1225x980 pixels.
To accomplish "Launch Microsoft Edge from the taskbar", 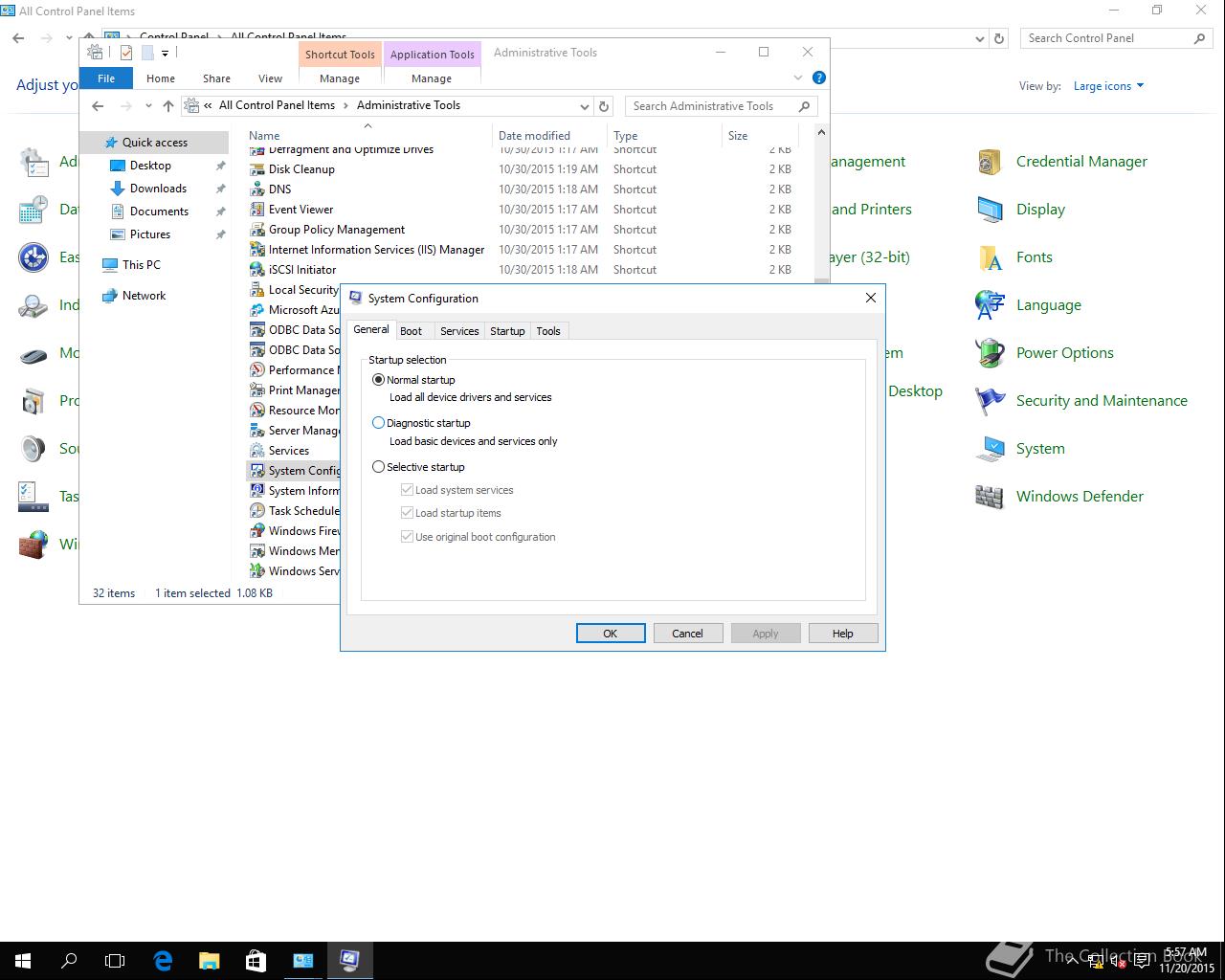I will pyautogui.click(x=163, y=960).
